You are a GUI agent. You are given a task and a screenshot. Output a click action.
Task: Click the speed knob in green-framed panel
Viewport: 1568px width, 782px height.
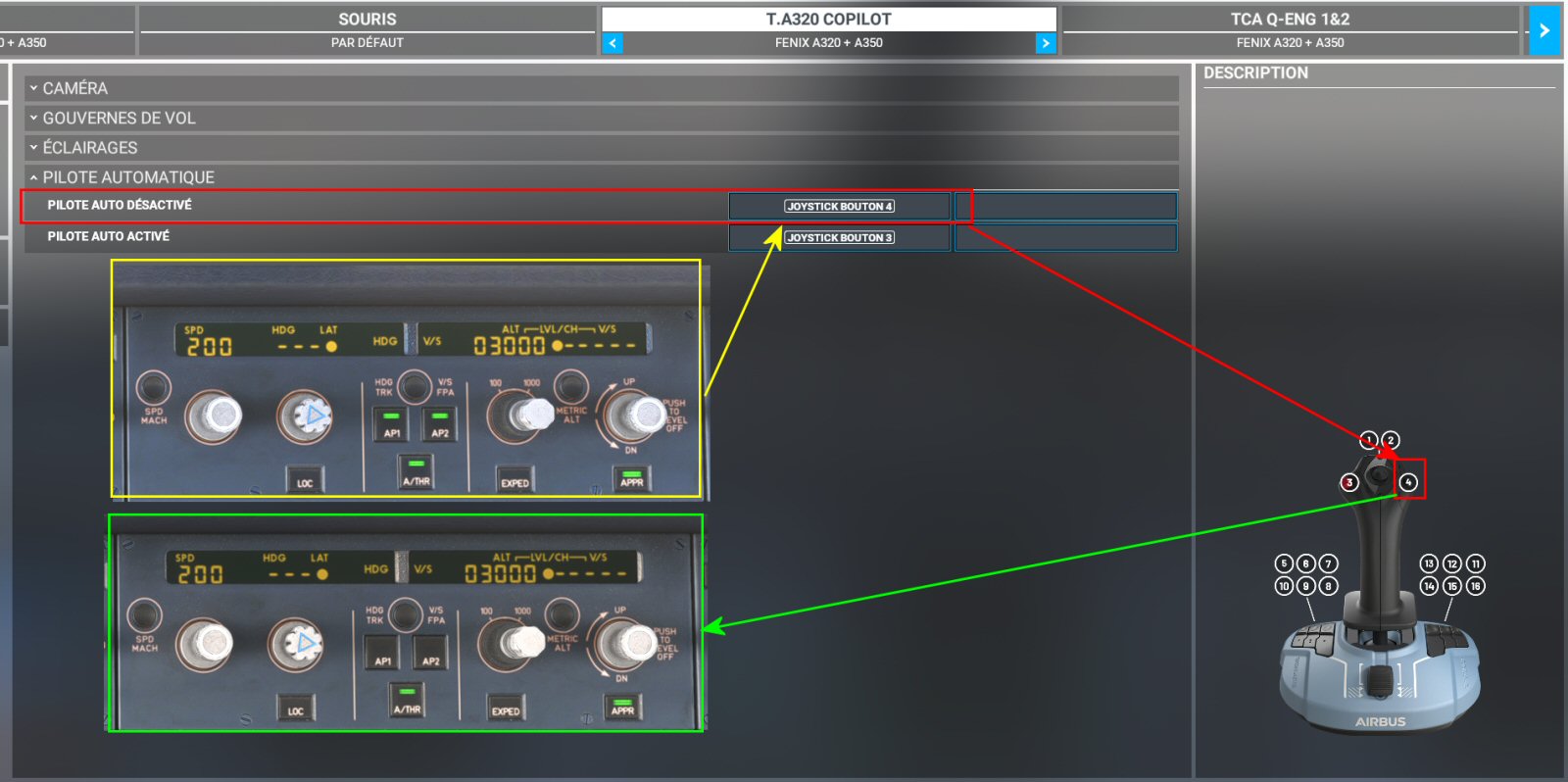(206, 643)
